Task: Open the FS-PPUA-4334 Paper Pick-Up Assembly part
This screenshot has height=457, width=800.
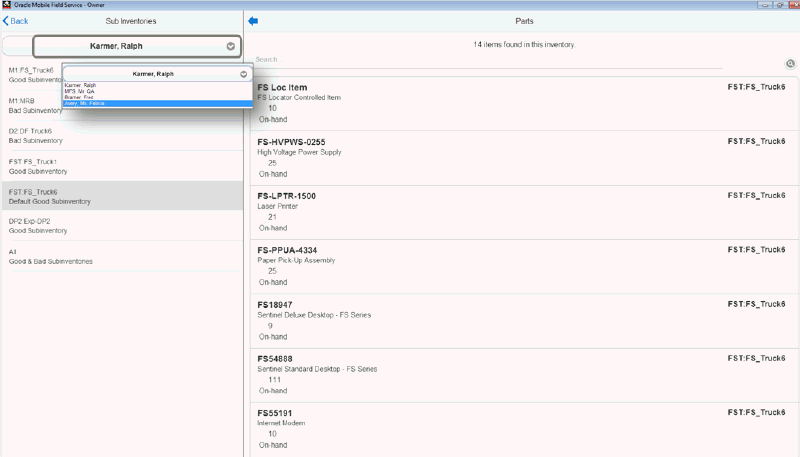Action: [524, 266]
